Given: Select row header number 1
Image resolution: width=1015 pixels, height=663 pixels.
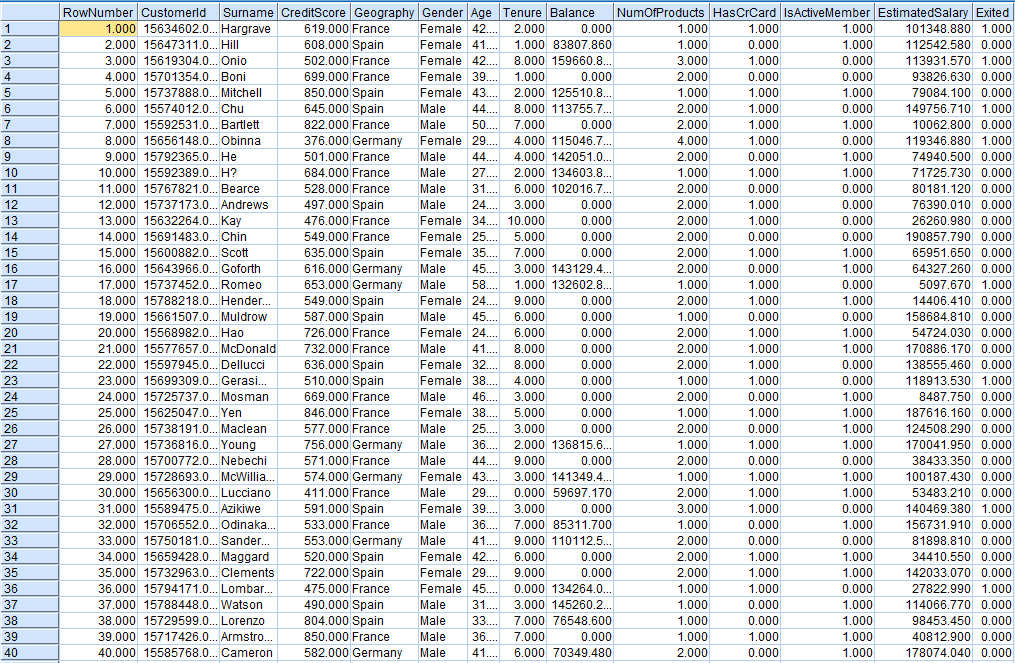Looking at the screenshot, I should (29, 29).
